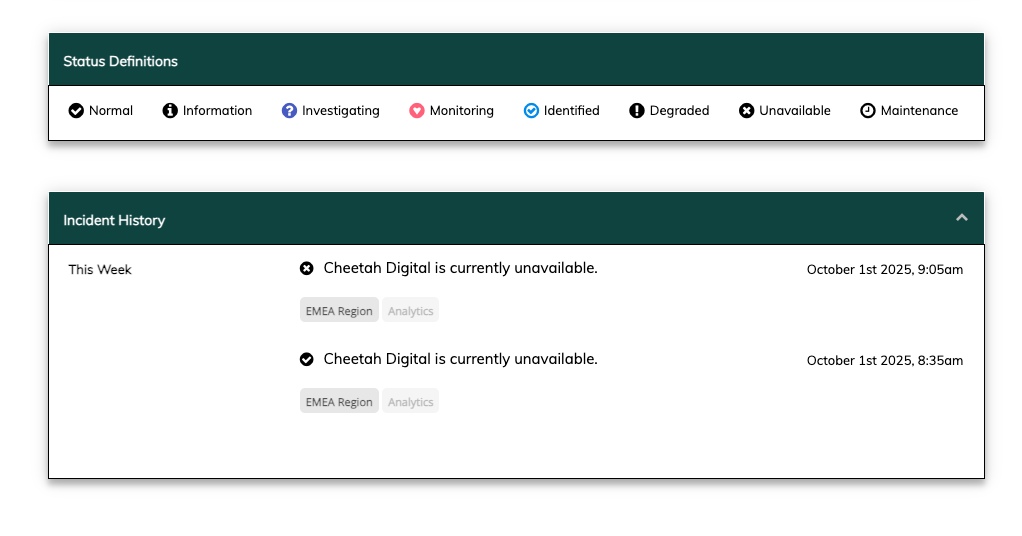Image resolution: width=1022 pixels, height=536 pixels.
Task: Click the Investigating question mark icon
Action: click(x=289, y=111)
